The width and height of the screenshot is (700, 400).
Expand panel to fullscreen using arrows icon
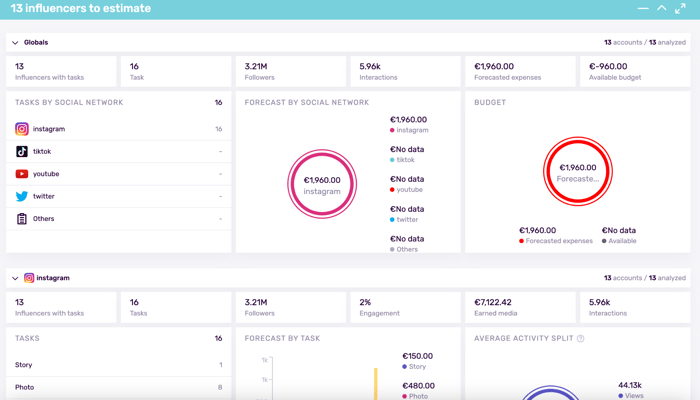tap(680, 8)
